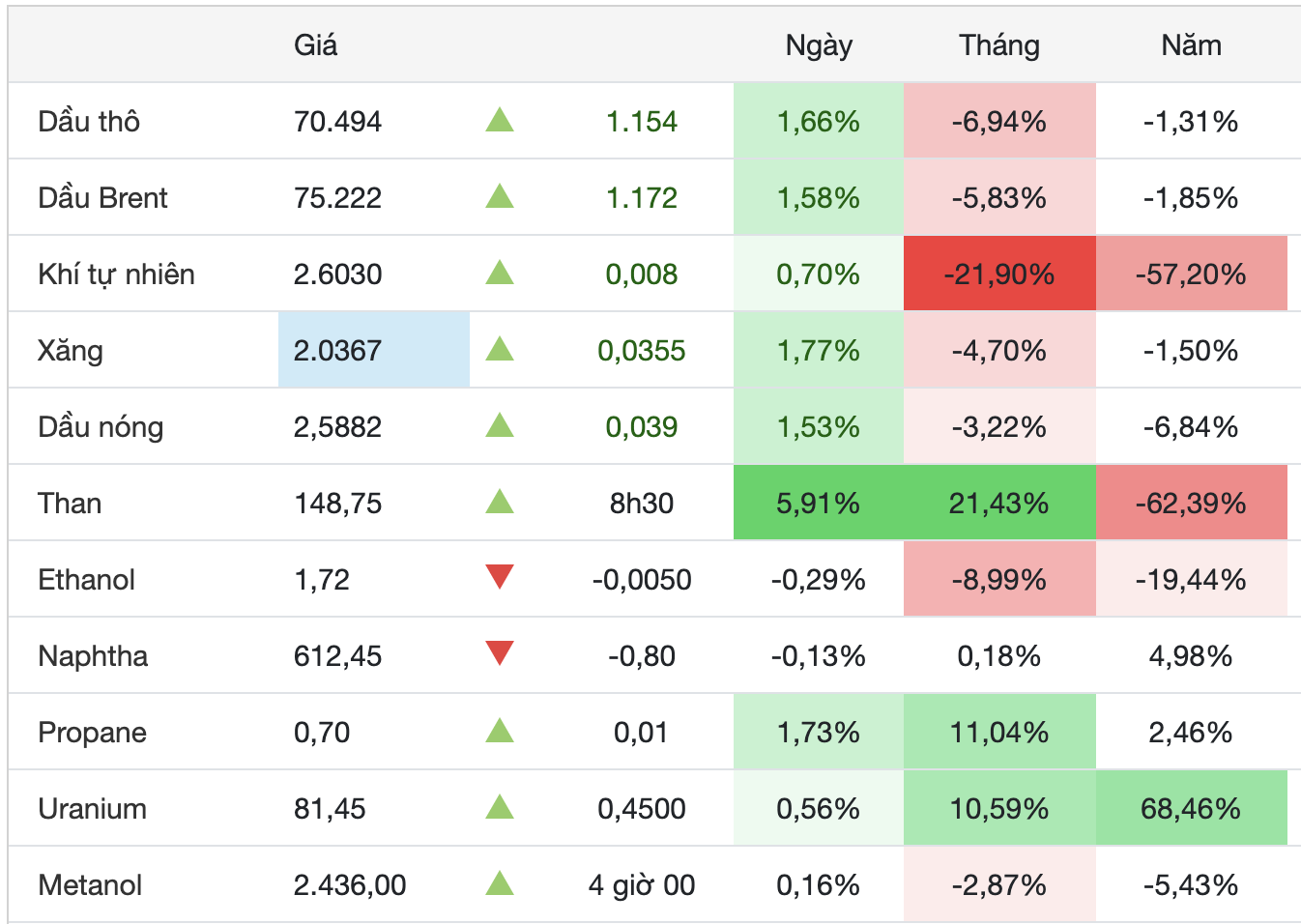The image size is (1301, 924).
Task: Select the Khí tự nhiên price 2.6030
Action: (x=337, y=274)
